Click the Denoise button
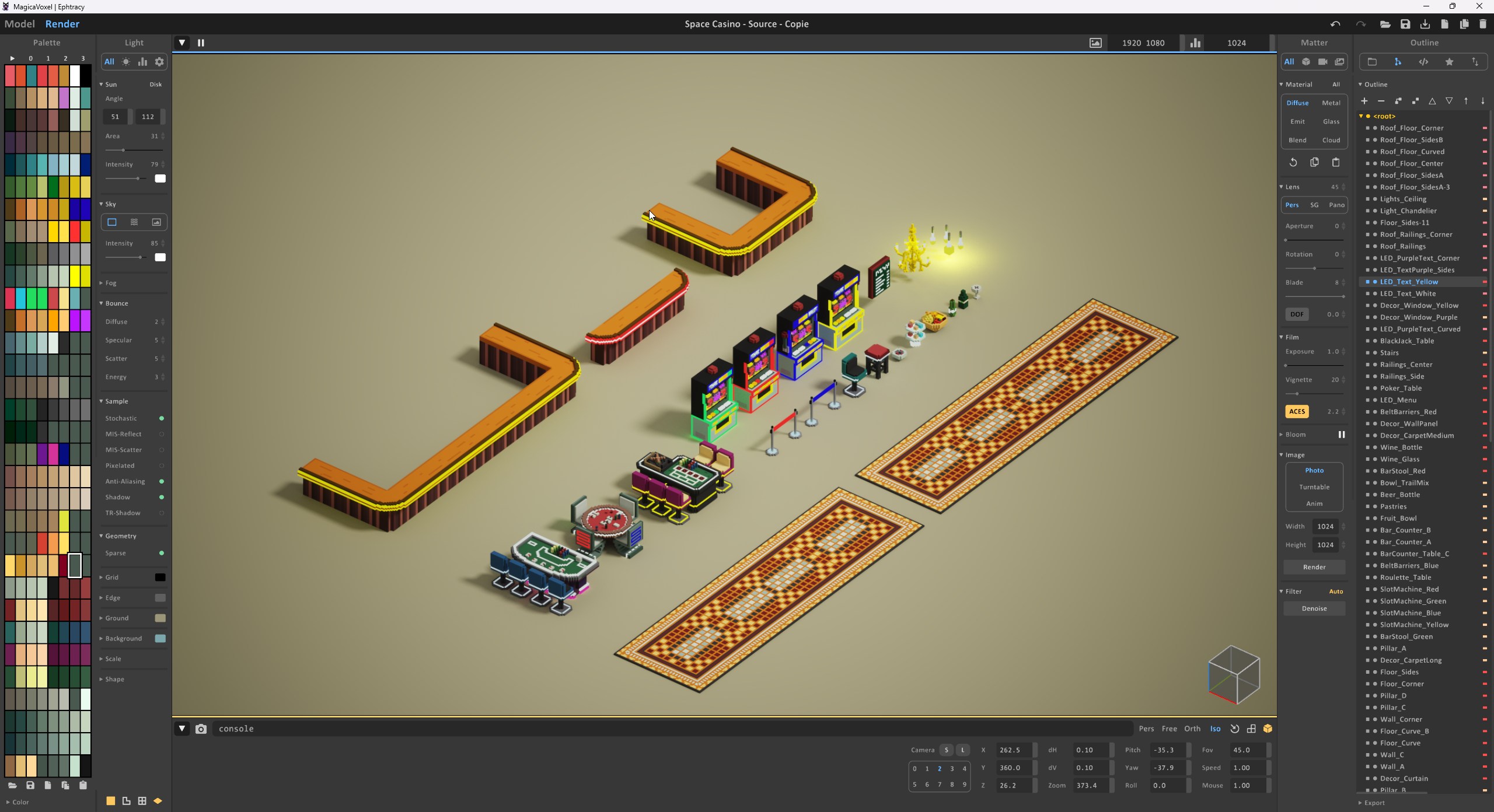1494x812 pixels. [x=1314, y=608]
